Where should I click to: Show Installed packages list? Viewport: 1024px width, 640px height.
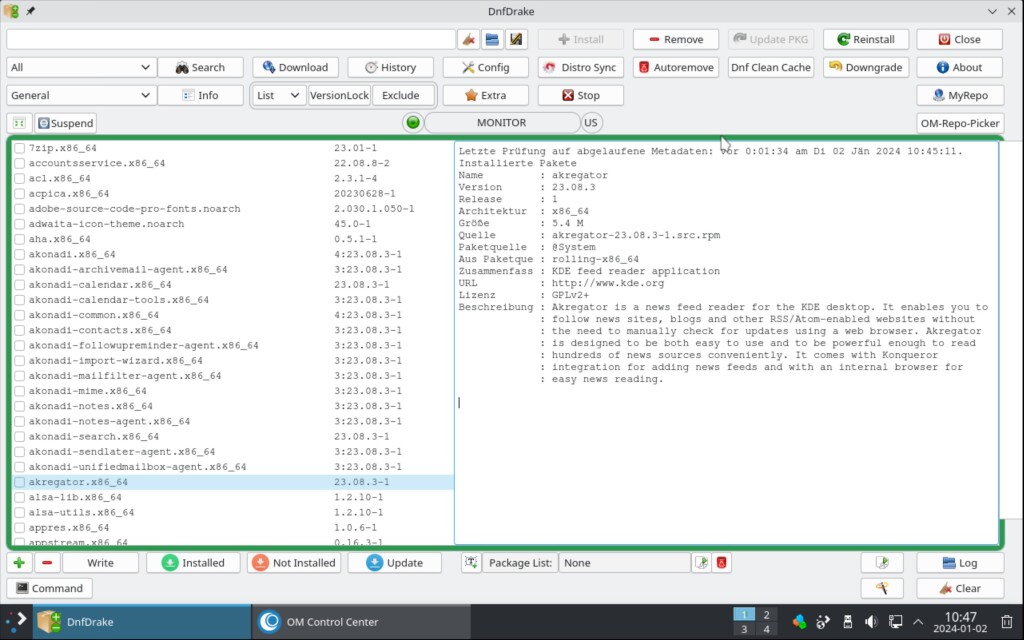coord(193,563)
